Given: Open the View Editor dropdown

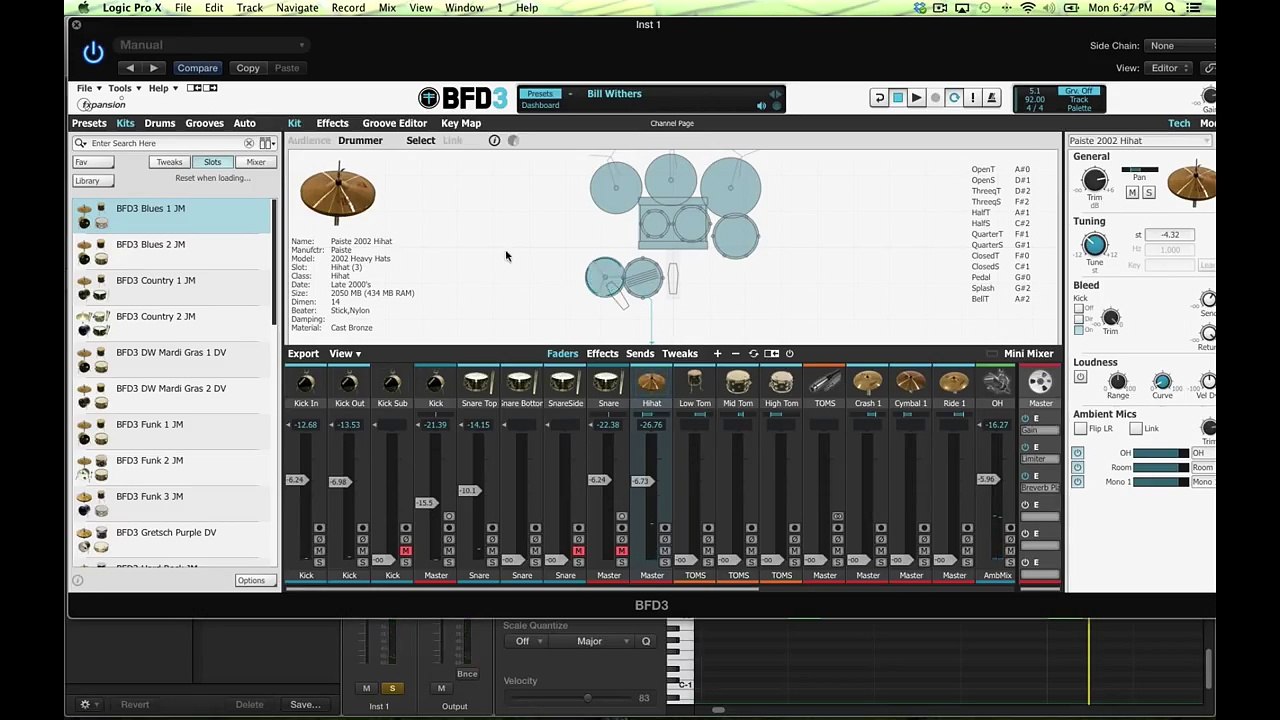Looking at the screenshot, I should pos(1170,68).
